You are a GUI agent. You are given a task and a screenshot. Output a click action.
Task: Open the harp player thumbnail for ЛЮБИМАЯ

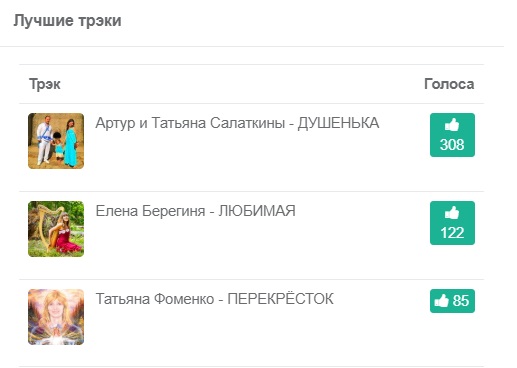56,229
